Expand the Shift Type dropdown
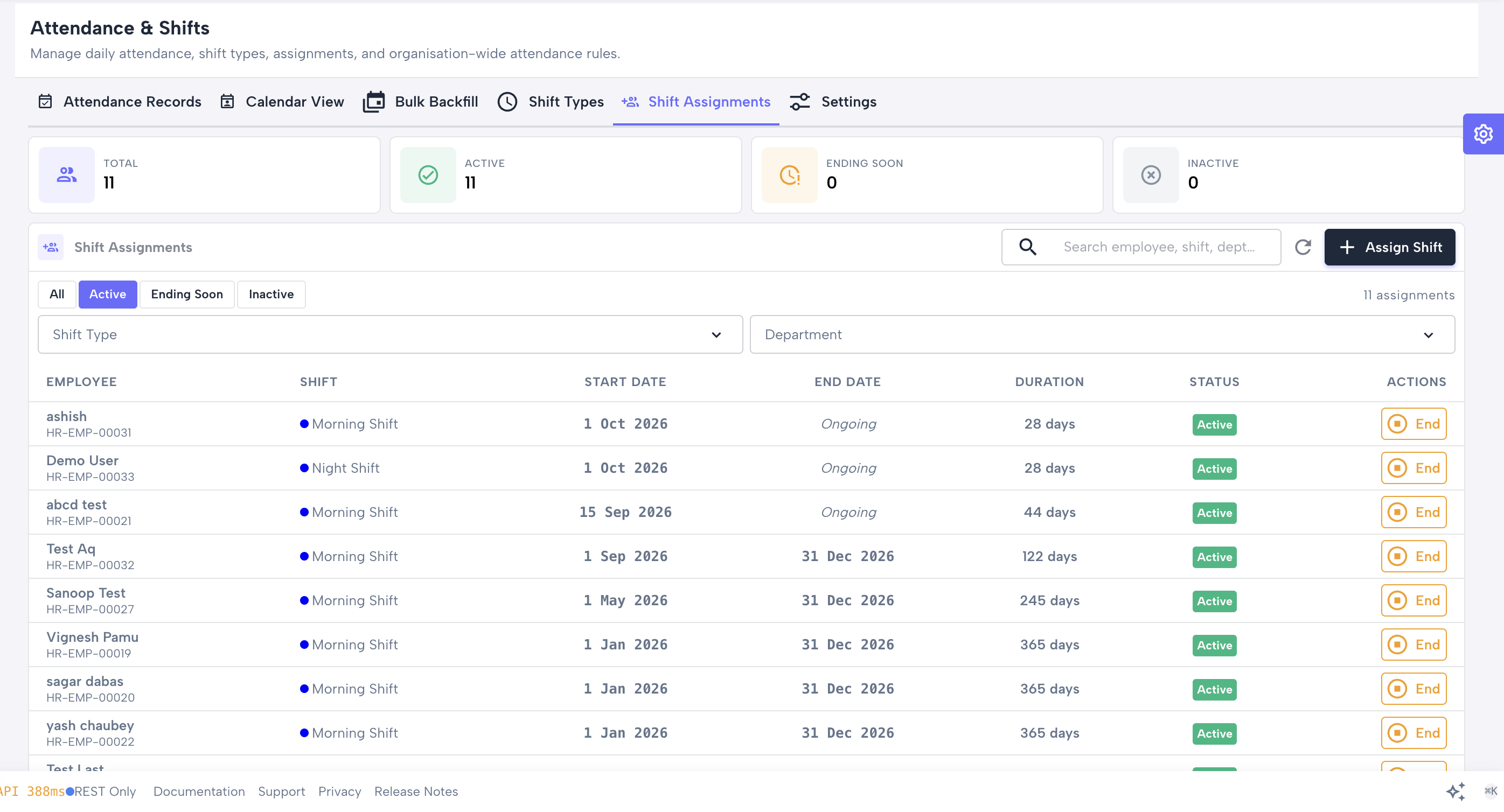 (390, 334)
